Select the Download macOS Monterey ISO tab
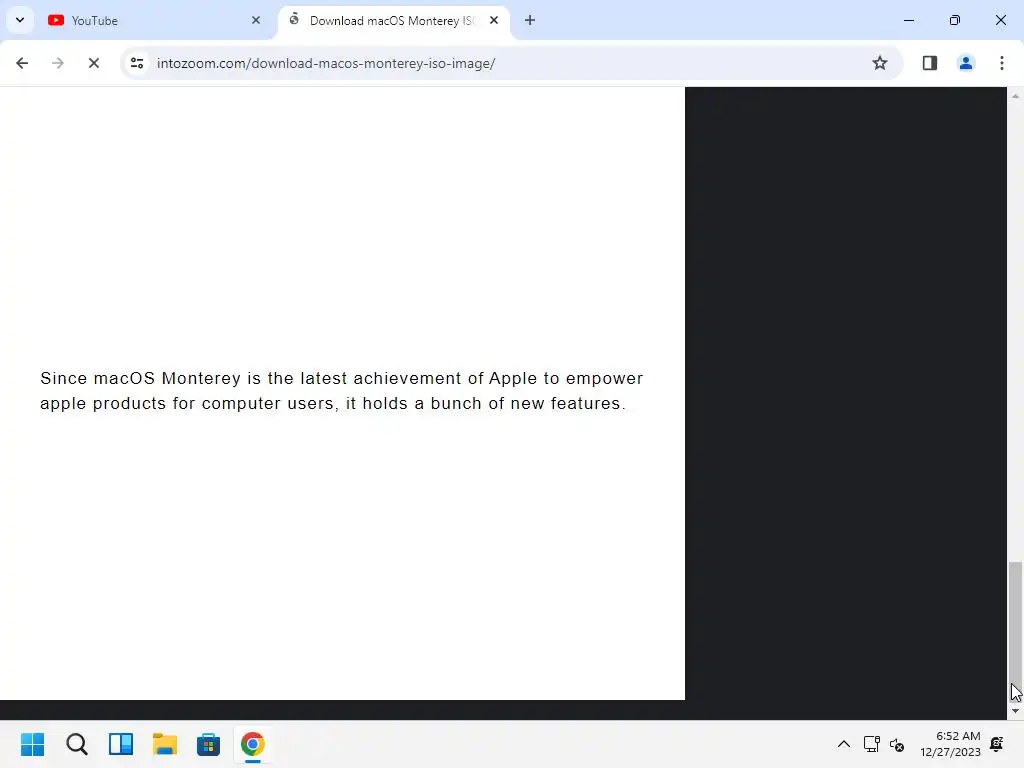This screenshot has height=768, width=1024. [x=394, y=20]
